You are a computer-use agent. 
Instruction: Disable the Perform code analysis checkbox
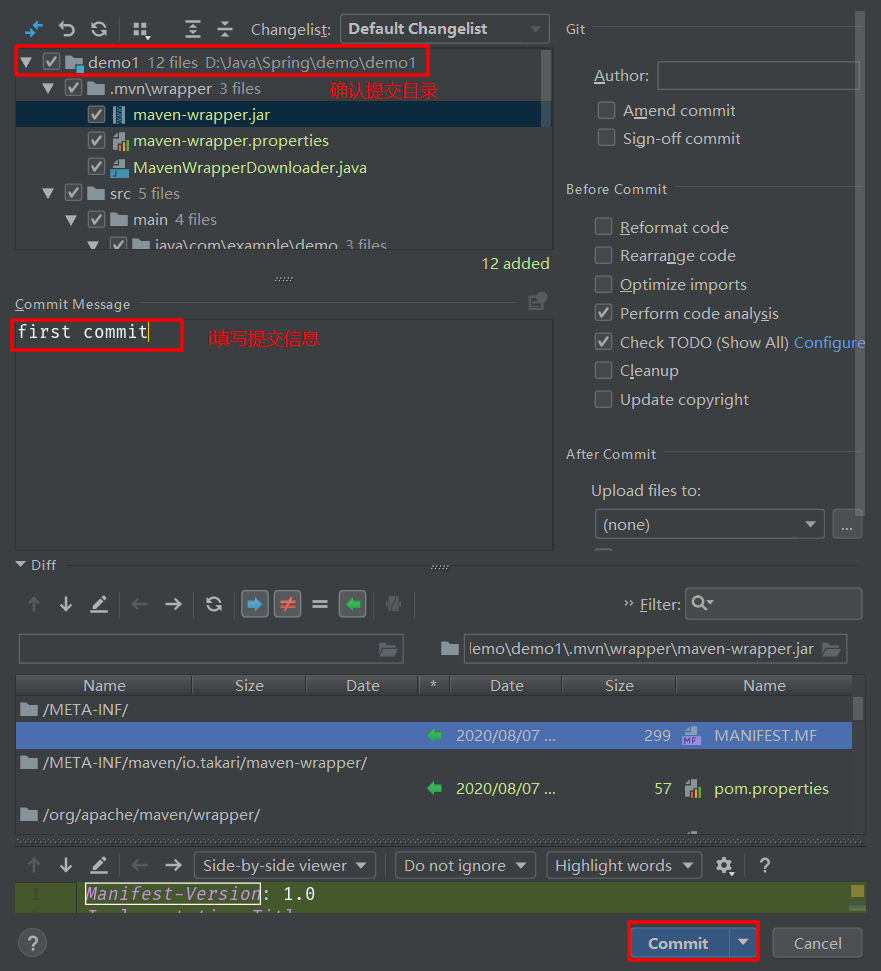[604, 313]
